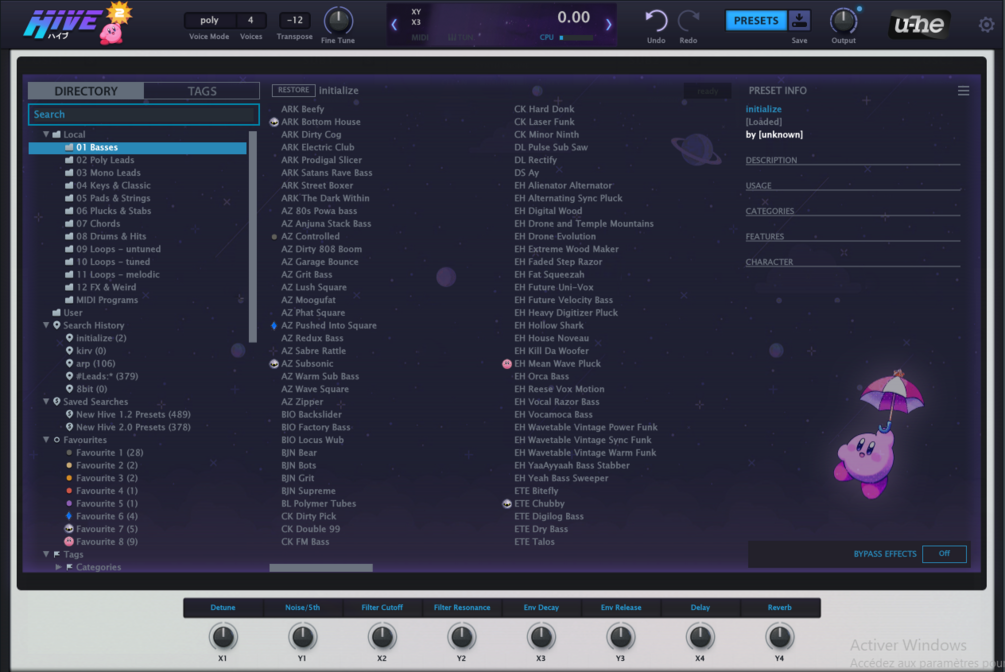Viewport: 1005px width, 672px height.
Task: Load the AZ Pushed Into Square preset
Action: pyautogui.click(x=328, y=326)
